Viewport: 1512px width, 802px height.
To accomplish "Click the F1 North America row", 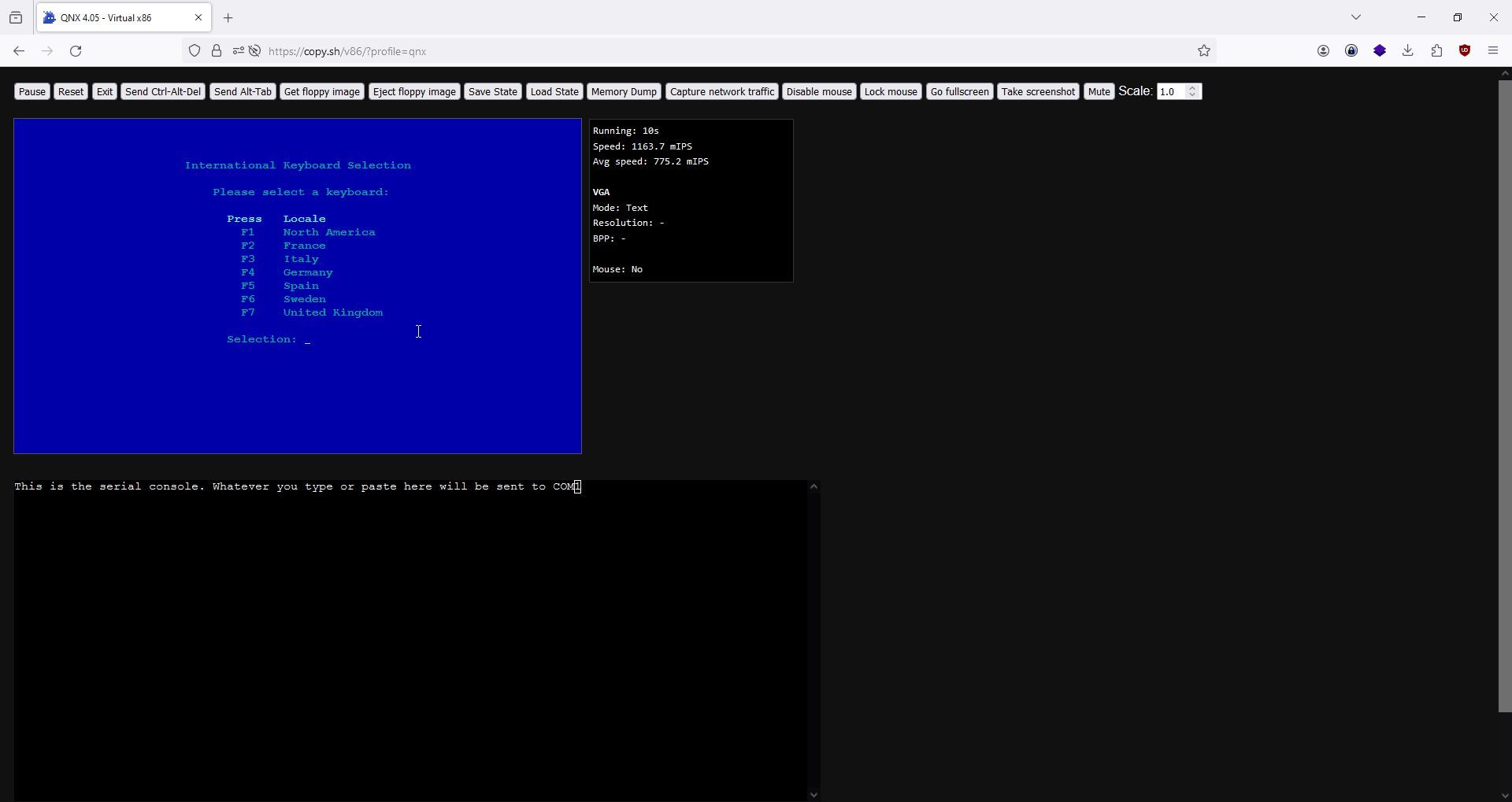I will point(308,232).
